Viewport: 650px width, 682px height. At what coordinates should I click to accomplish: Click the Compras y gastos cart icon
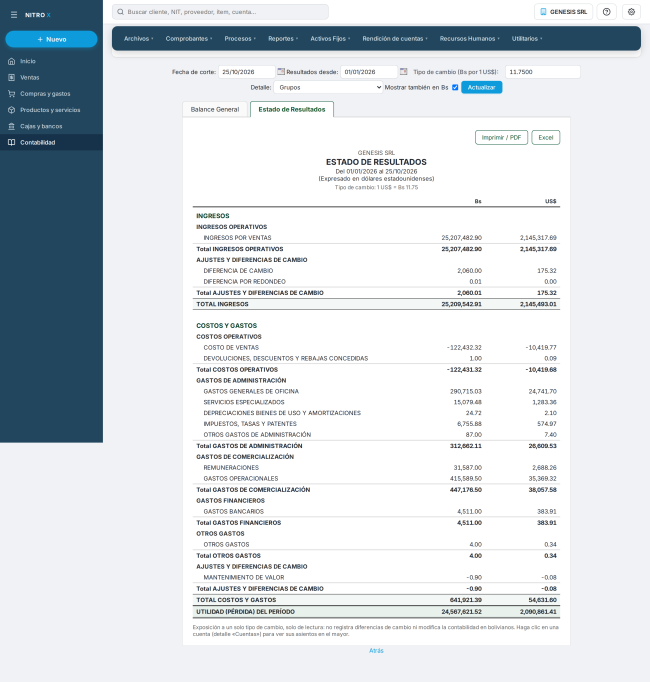12,94
